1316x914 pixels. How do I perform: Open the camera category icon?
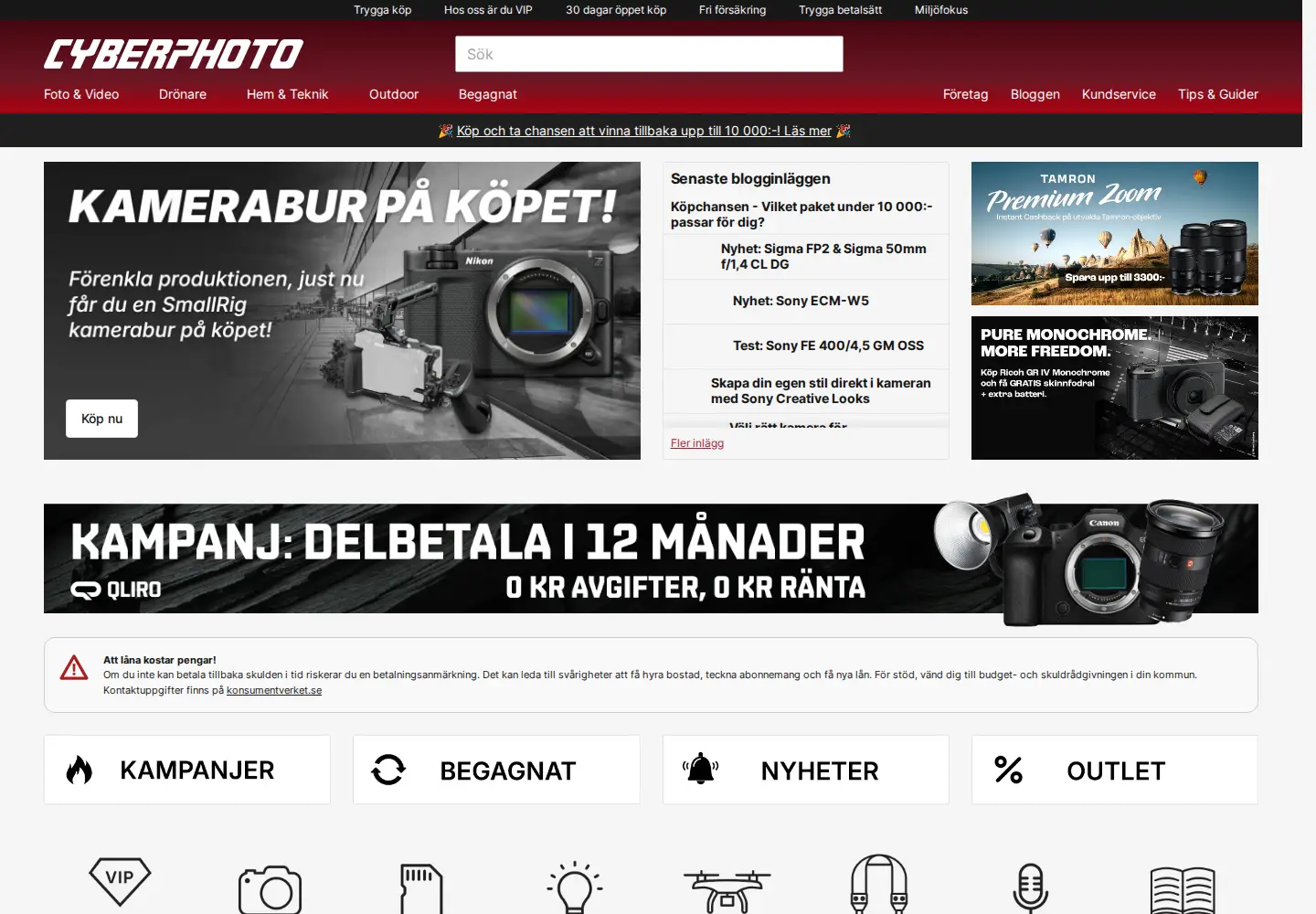point(270,889)
